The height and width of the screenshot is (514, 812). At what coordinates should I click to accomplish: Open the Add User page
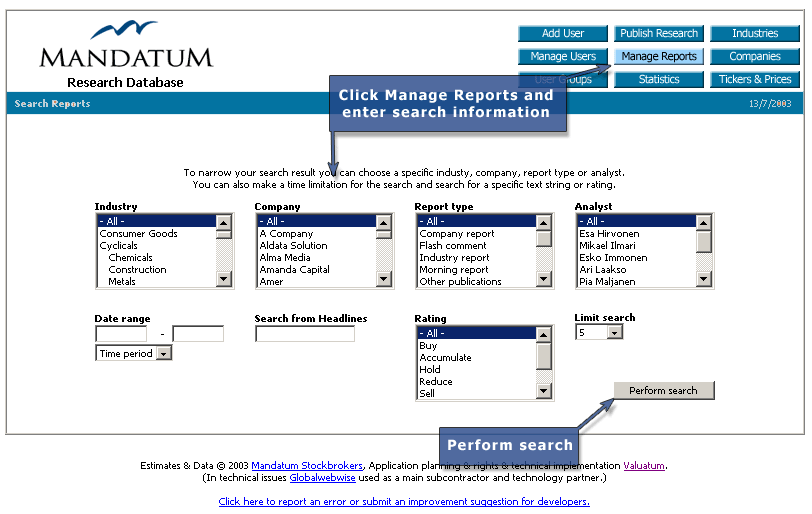tap(562, 33)
